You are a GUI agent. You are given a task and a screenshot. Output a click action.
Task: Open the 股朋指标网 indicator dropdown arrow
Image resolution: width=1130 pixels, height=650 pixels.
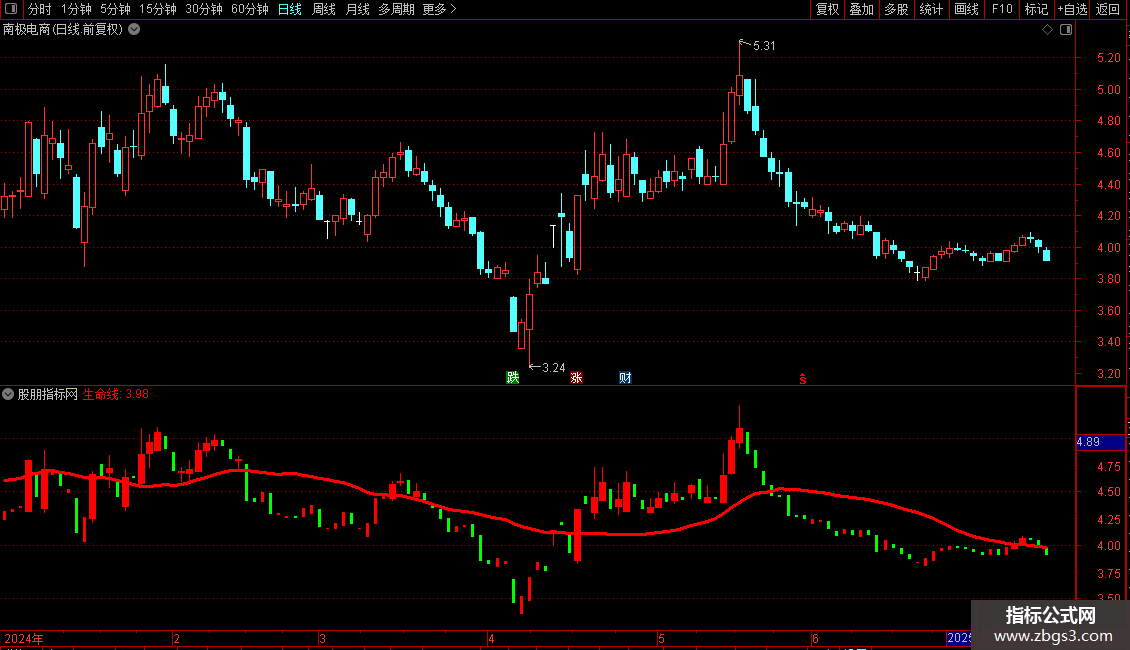coord(8,394)
